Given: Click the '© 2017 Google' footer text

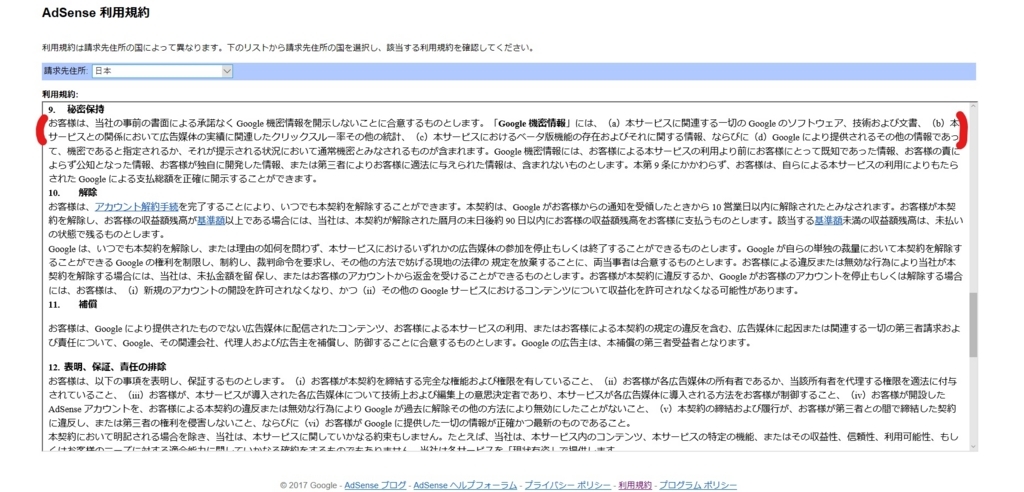Looking at the screenshot, I should 308,485.
